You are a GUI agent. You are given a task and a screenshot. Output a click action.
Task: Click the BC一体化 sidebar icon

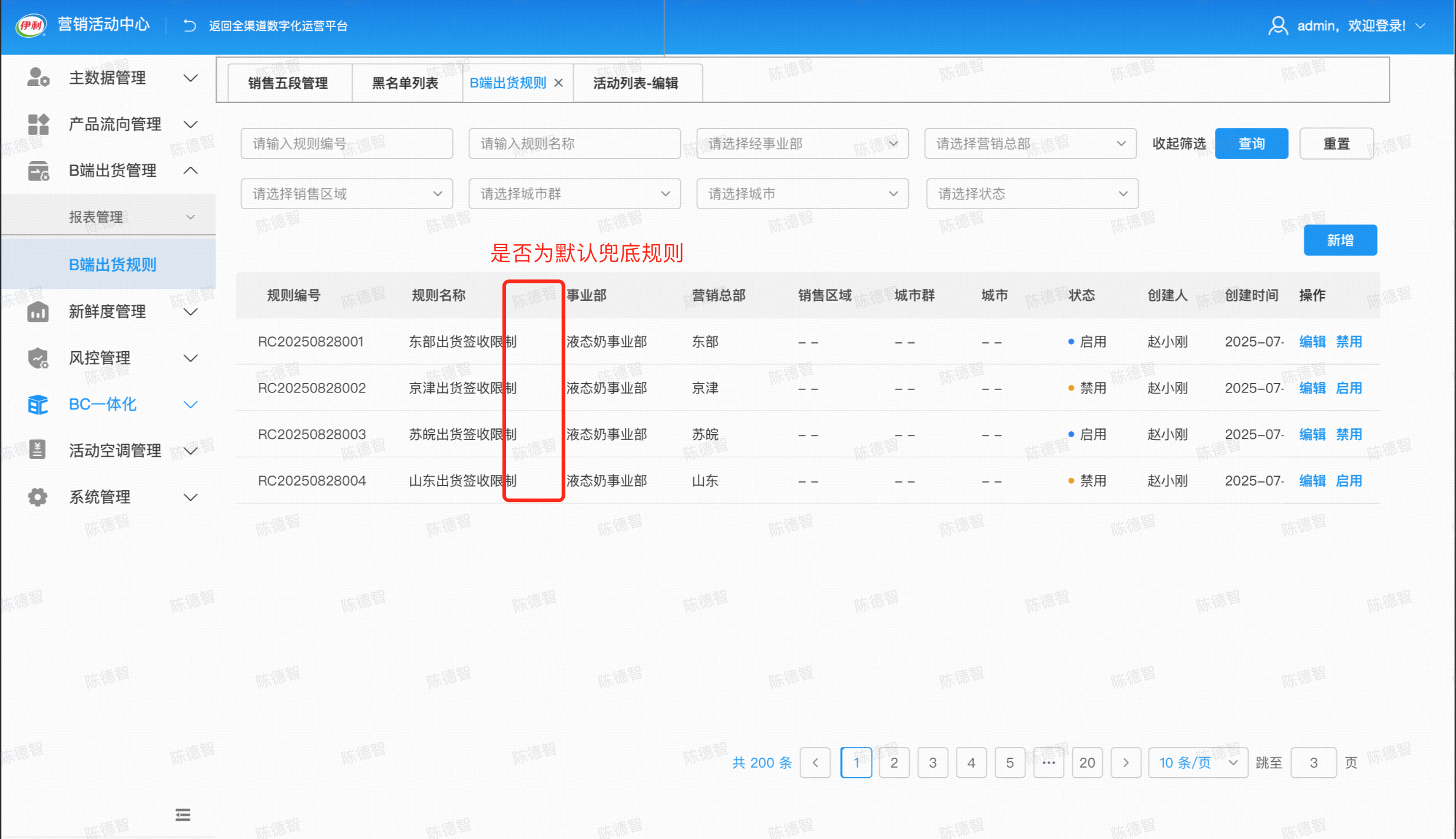pos(38,404)
